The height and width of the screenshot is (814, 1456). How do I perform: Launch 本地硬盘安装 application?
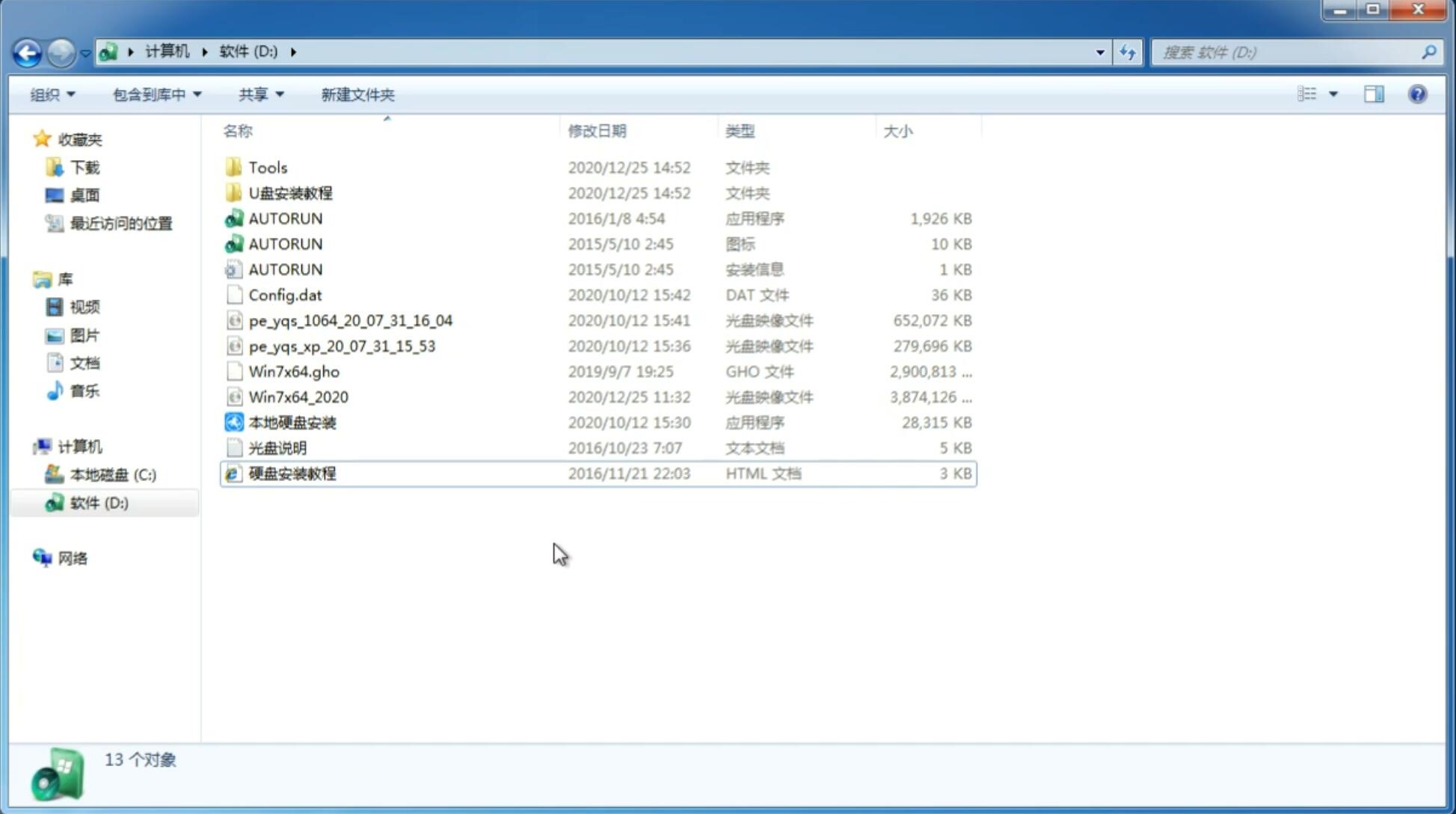[292, 422]
